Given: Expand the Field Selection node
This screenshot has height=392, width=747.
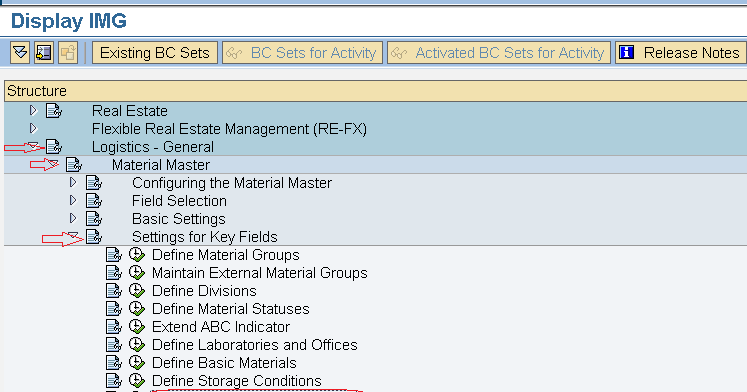Looking at the screenshot, I should coord(73,201).
